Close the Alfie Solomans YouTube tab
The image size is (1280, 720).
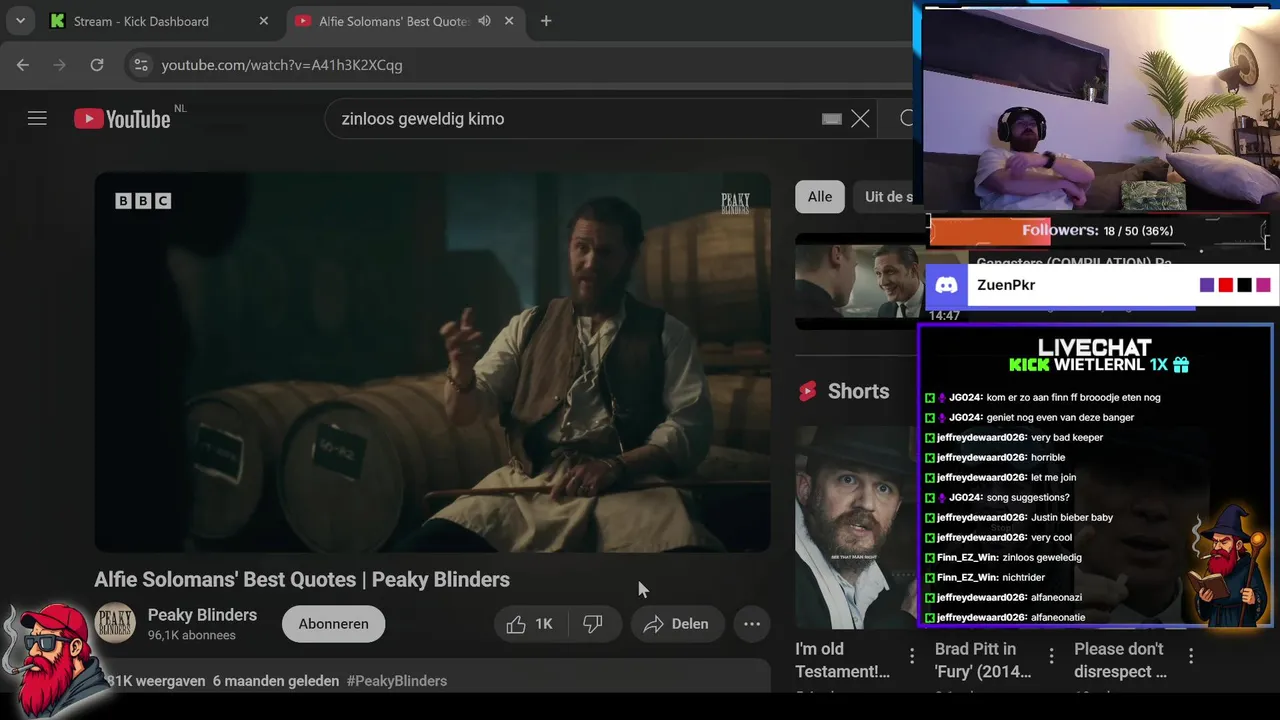(x=510, y=21)
